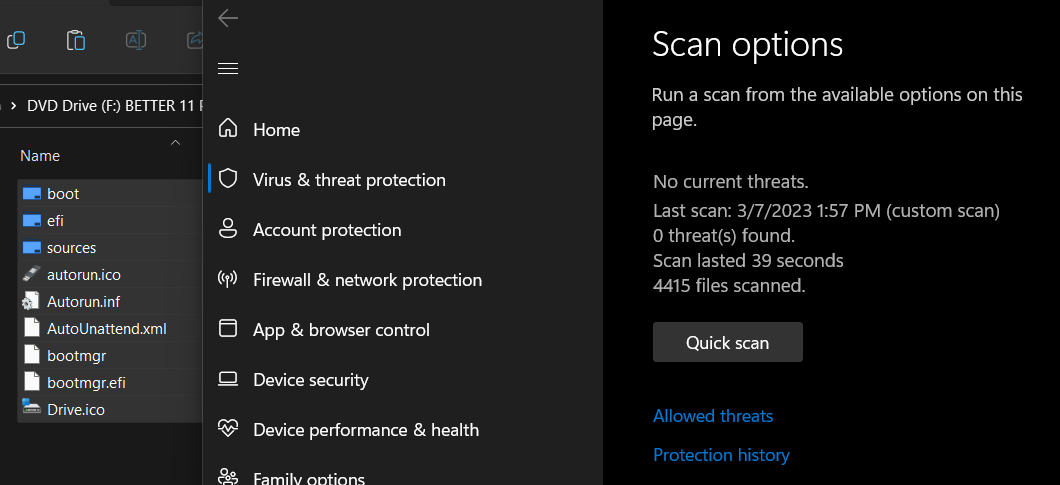Screen dimensions: 1060x485
Task: Click the Virus & threat protection shield icon
Action: pos(228,179)
